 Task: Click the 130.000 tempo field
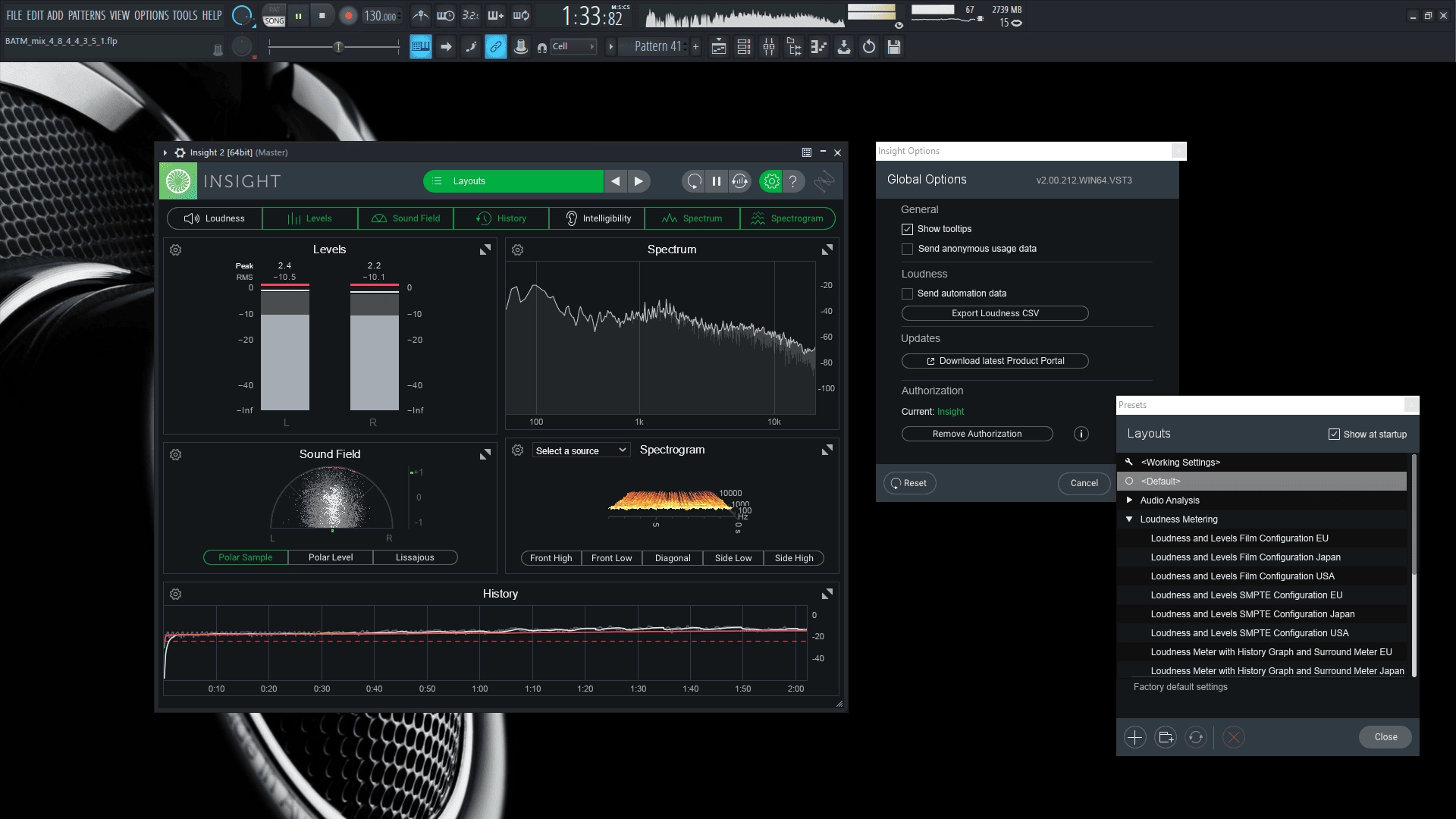coord(381,16)
